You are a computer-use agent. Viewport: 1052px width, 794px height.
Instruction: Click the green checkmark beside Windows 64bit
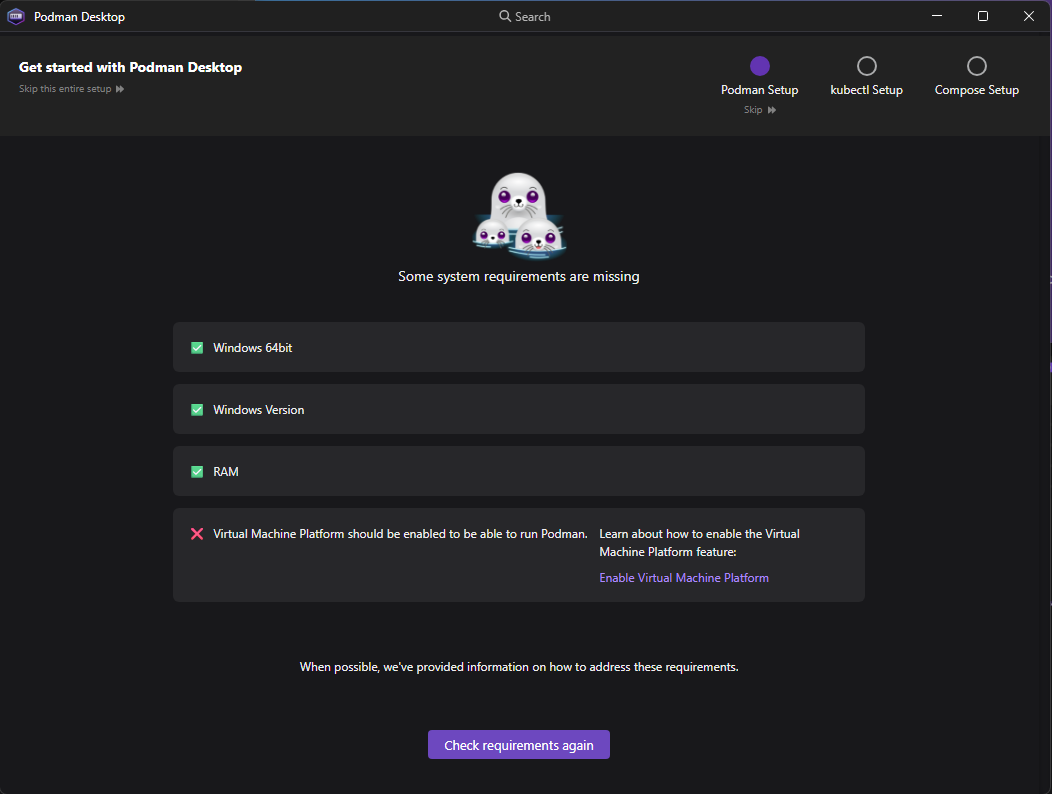(x=197, y=347)
